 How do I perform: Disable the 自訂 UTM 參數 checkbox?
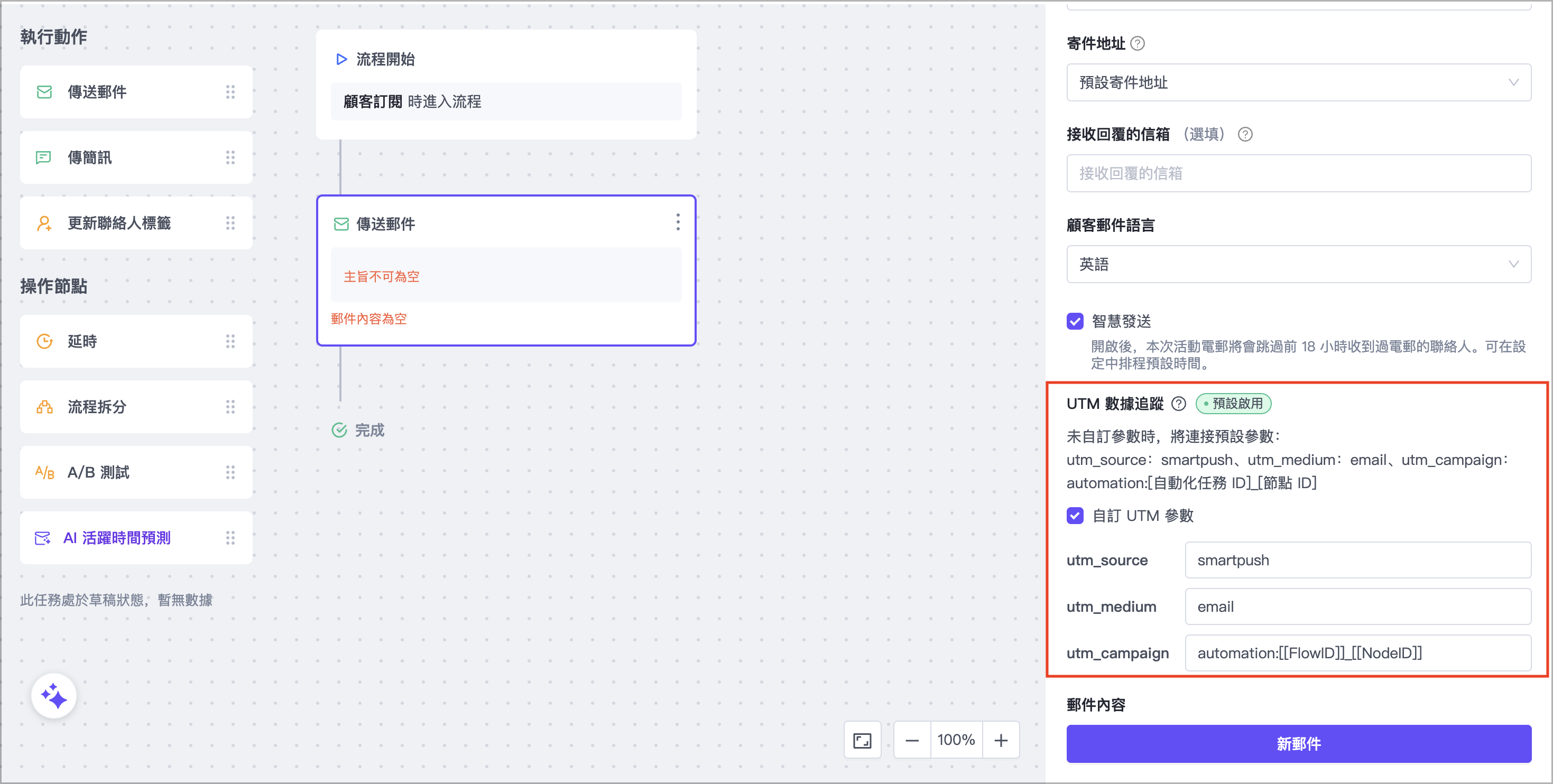point(1075,516)
